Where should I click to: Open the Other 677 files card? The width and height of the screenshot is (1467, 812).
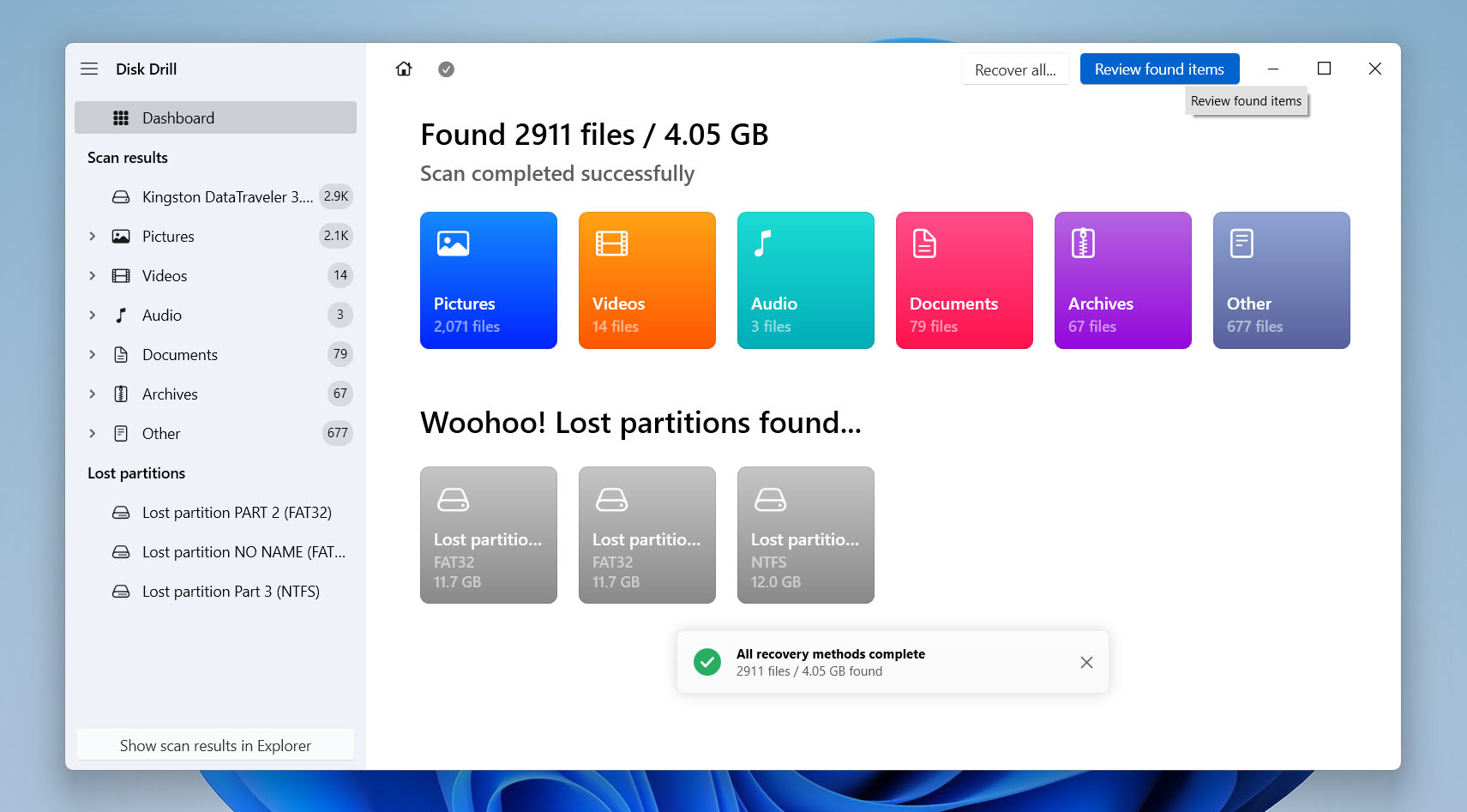[1282, 280]
